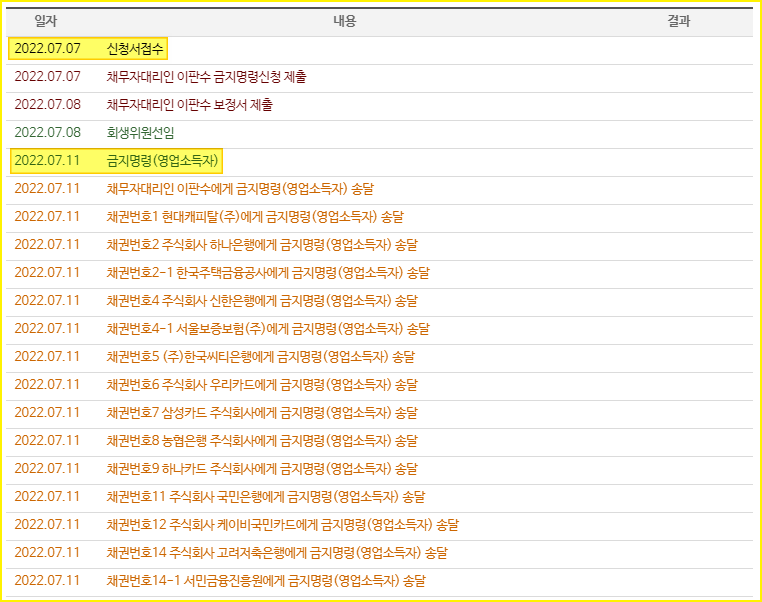Click the 결과 column header
The height and width of the screenshot is (602, 762).
pos(678,21)
